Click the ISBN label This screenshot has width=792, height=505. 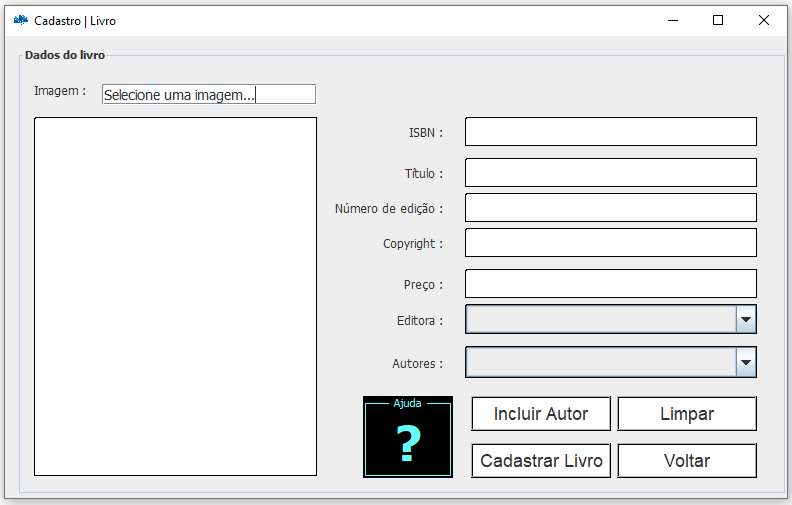click(426, 133)
